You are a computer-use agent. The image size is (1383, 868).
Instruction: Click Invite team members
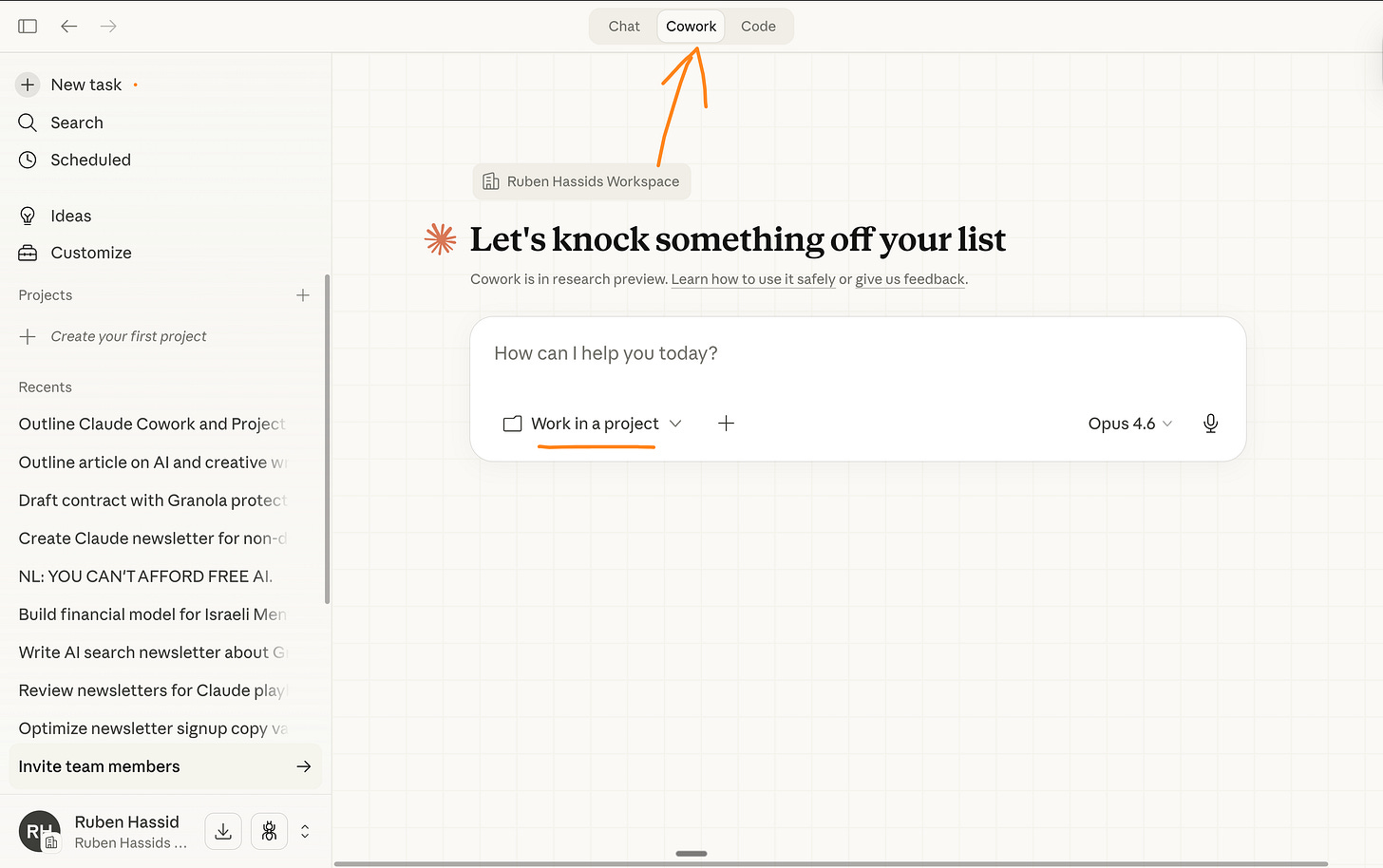pyautogui.click(x=165, y=766)
